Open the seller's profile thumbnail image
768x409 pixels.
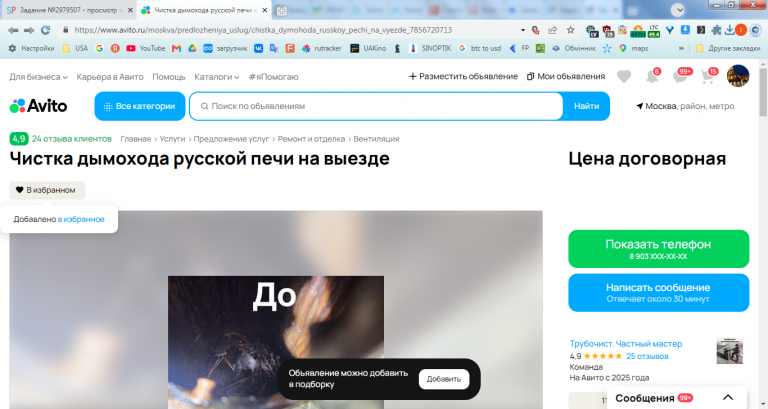(729, 351)
